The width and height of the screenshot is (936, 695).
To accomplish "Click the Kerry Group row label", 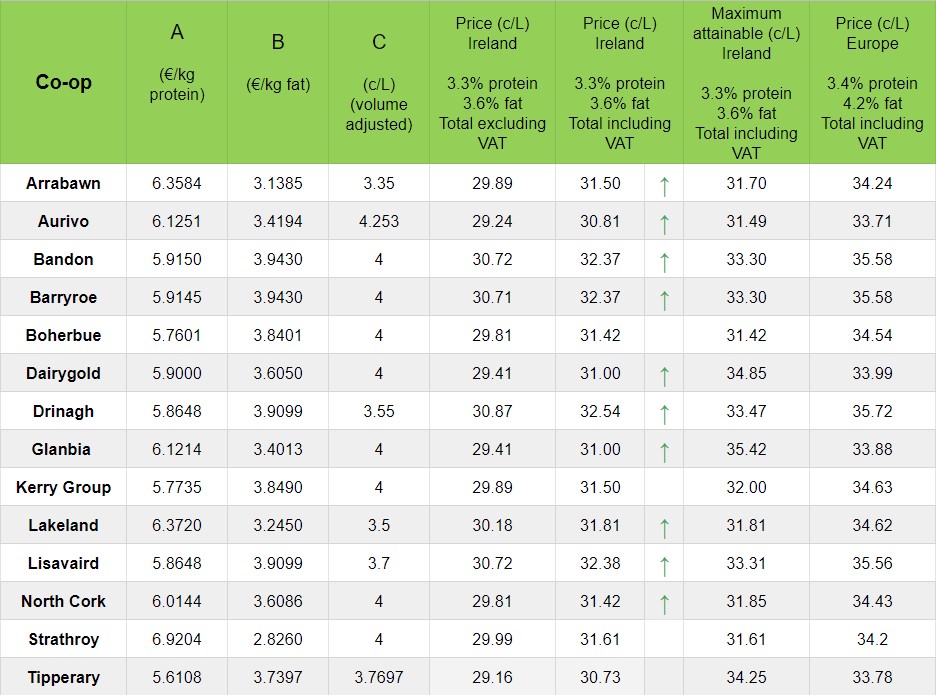I will tap(63, 488).
